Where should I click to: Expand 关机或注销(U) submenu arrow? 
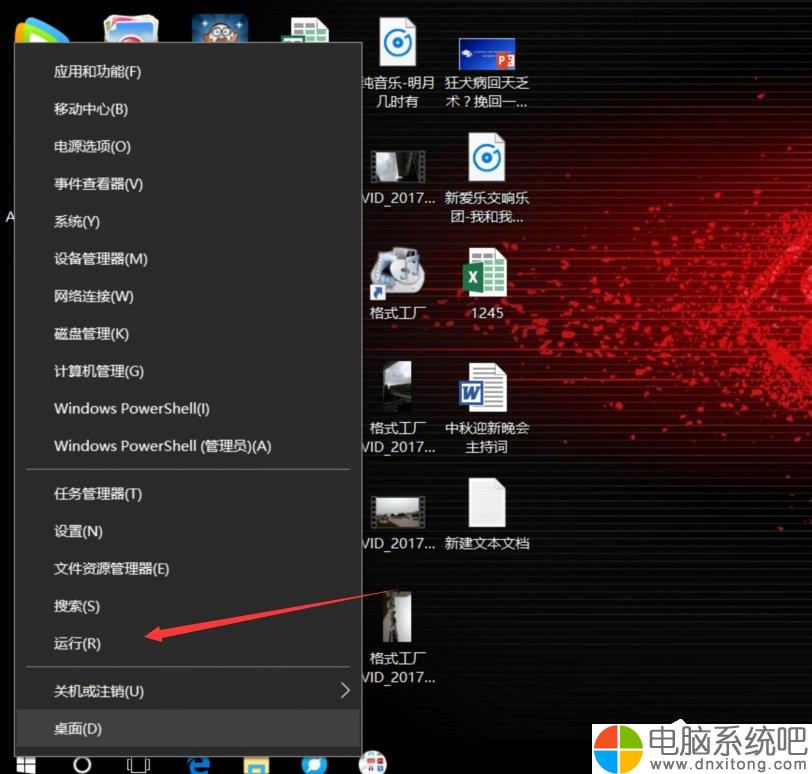point(345,691)
